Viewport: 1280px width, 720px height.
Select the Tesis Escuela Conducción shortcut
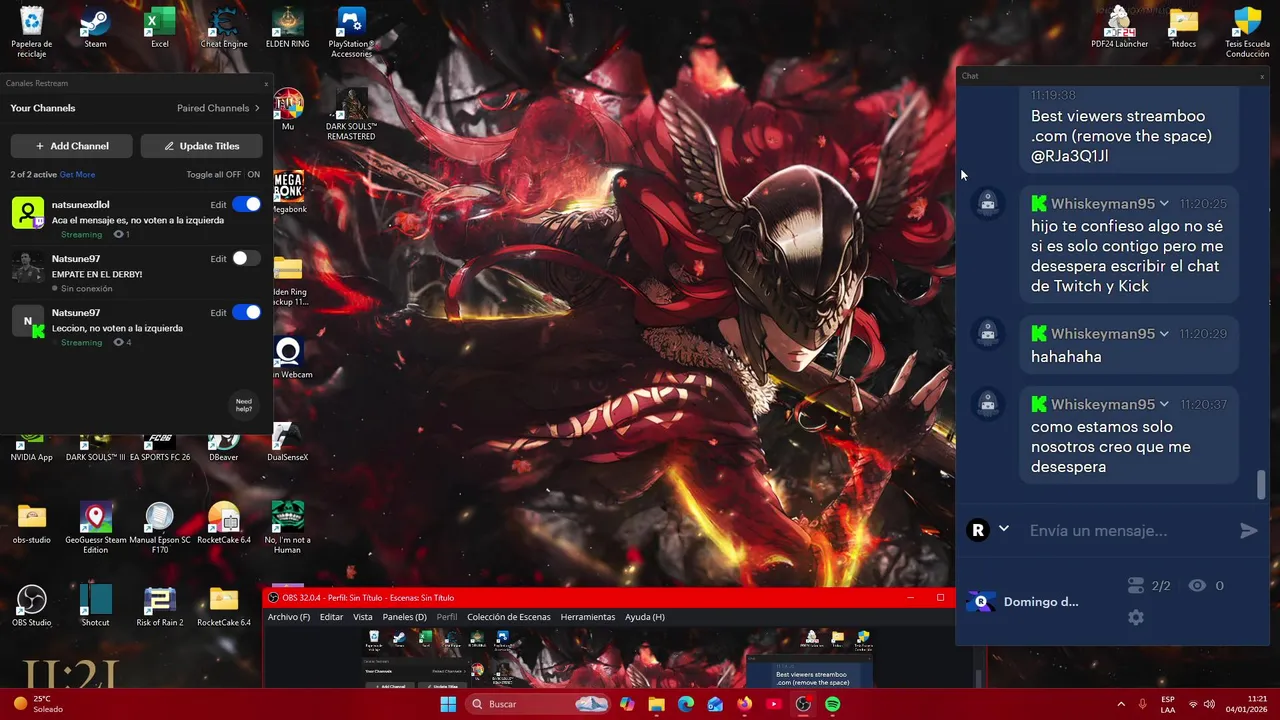(x=1247, y=32)
